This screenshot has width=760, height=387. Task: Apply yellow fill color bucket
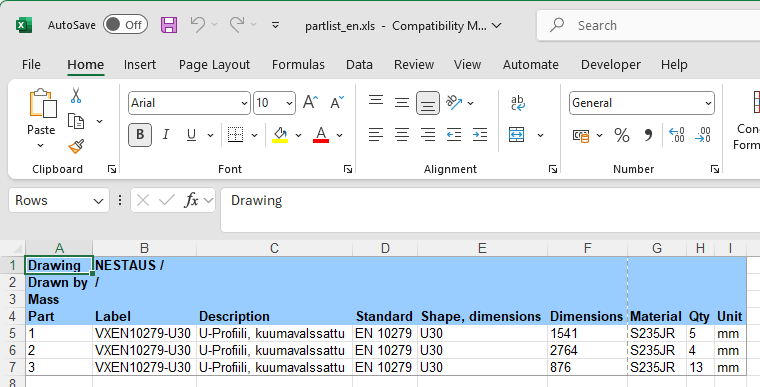(x=280, y=135)
